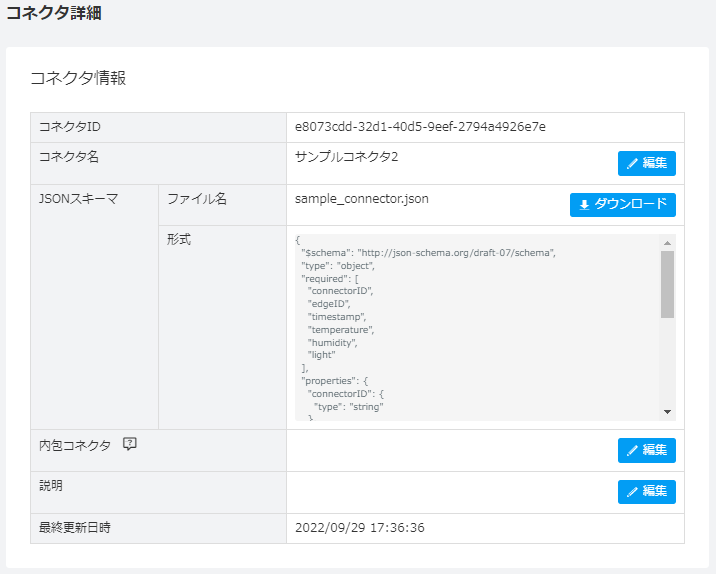Edit the 説明 description field
The width and height of the screenshot is (716, 574).
click(x=647, y=492)
